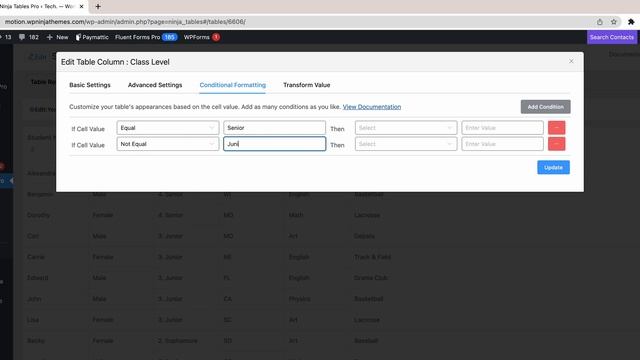
Task: Open the New item in the admin bar
Action: coord(57,37)
